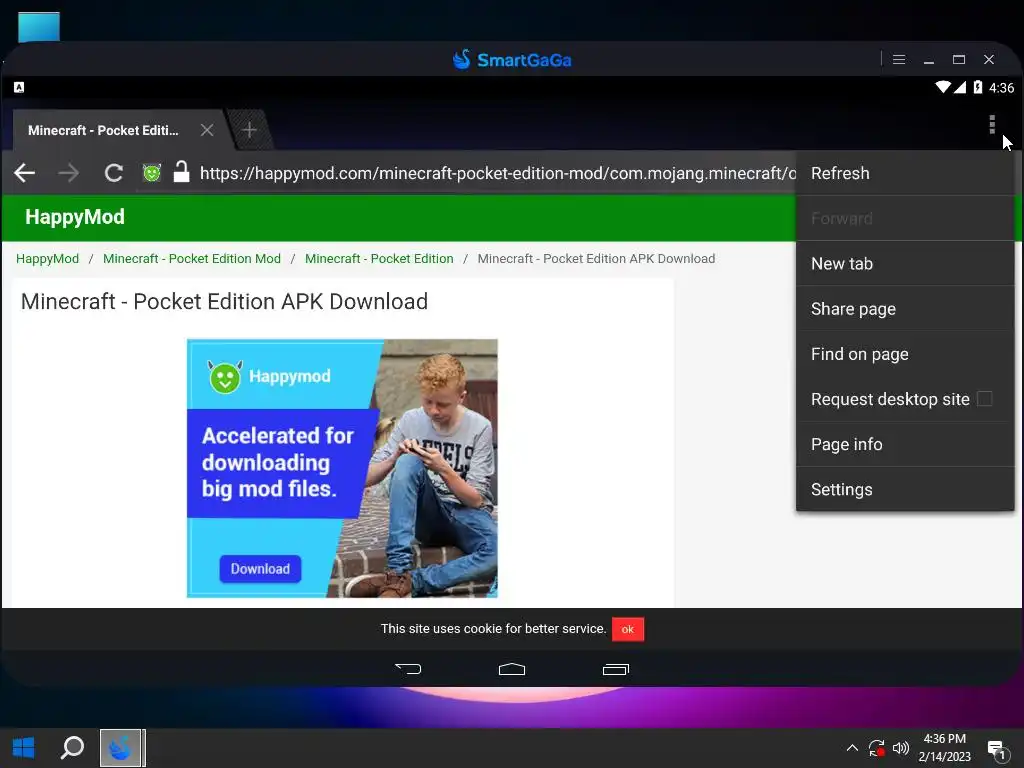Open Windows Start menu
The width and height of the screenshot is (1024, 768).
pyautogui.click(x=24, y=748)
